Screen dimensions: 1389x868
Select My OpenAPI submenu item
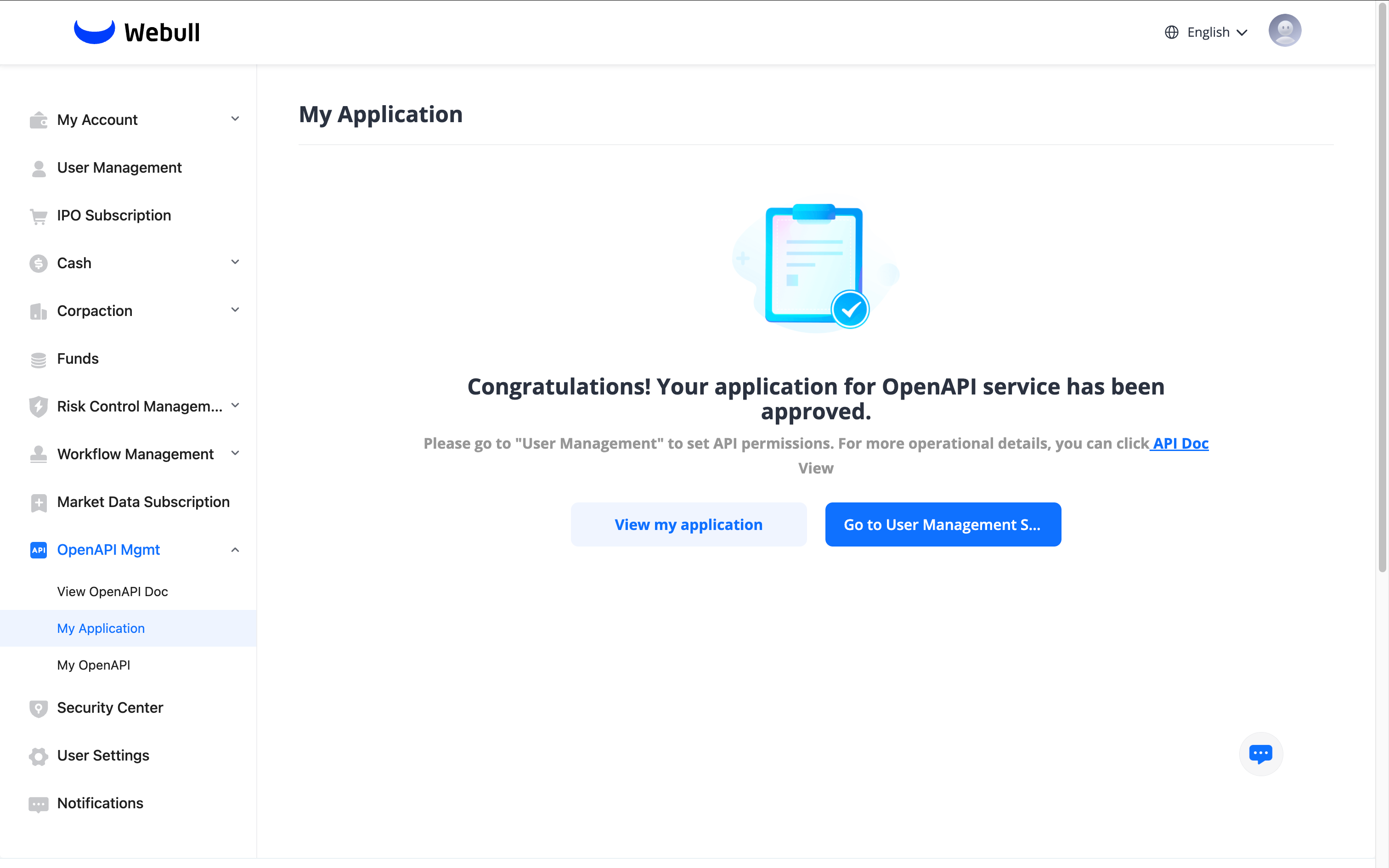(94, 665)
